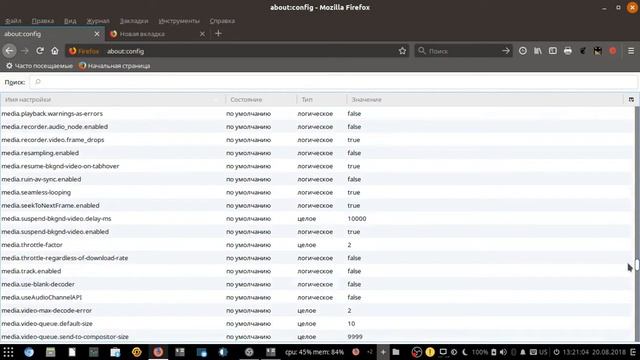Click the search go arrow in the search bar
This screenshot has width=640, height=360.
506,51
